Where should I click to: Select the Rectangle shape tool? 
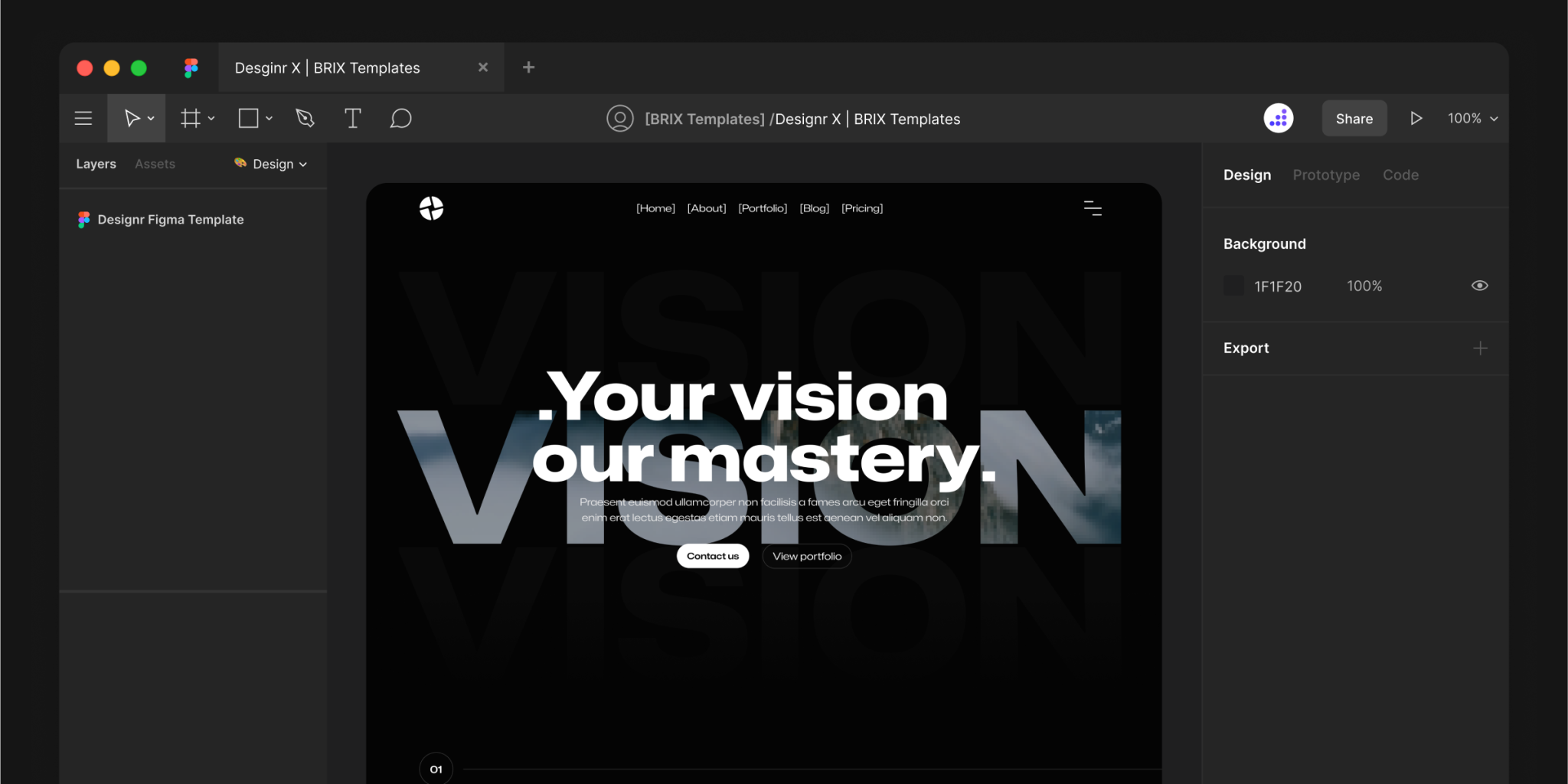(x=248, y=118)
